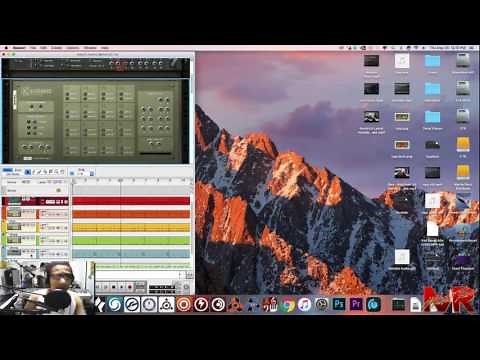Select the green track clip lane

[x=131, y=240]
